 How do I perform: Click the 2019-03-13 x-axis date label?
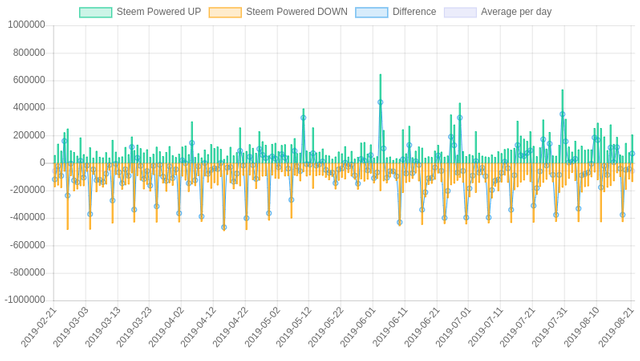102,328
